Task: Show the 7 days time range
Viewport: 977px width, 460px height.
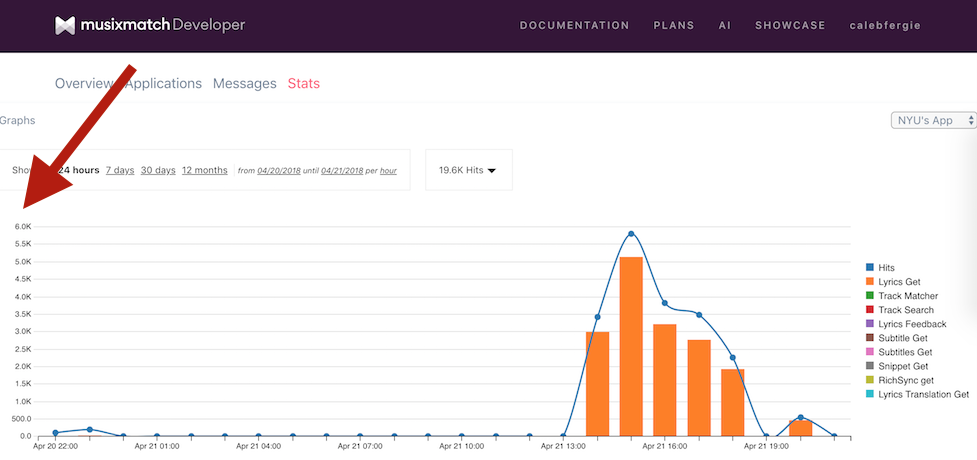Action: [120, 170]
